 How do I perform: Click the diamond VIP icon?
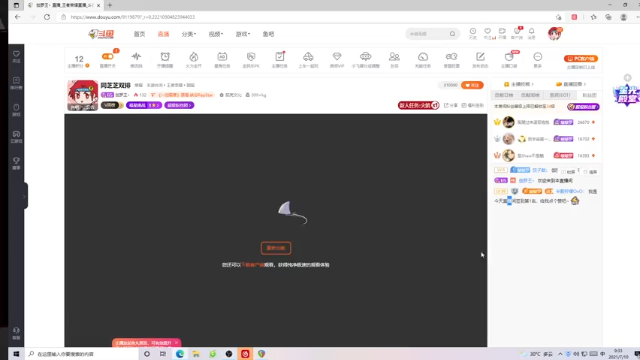[337, 56]
